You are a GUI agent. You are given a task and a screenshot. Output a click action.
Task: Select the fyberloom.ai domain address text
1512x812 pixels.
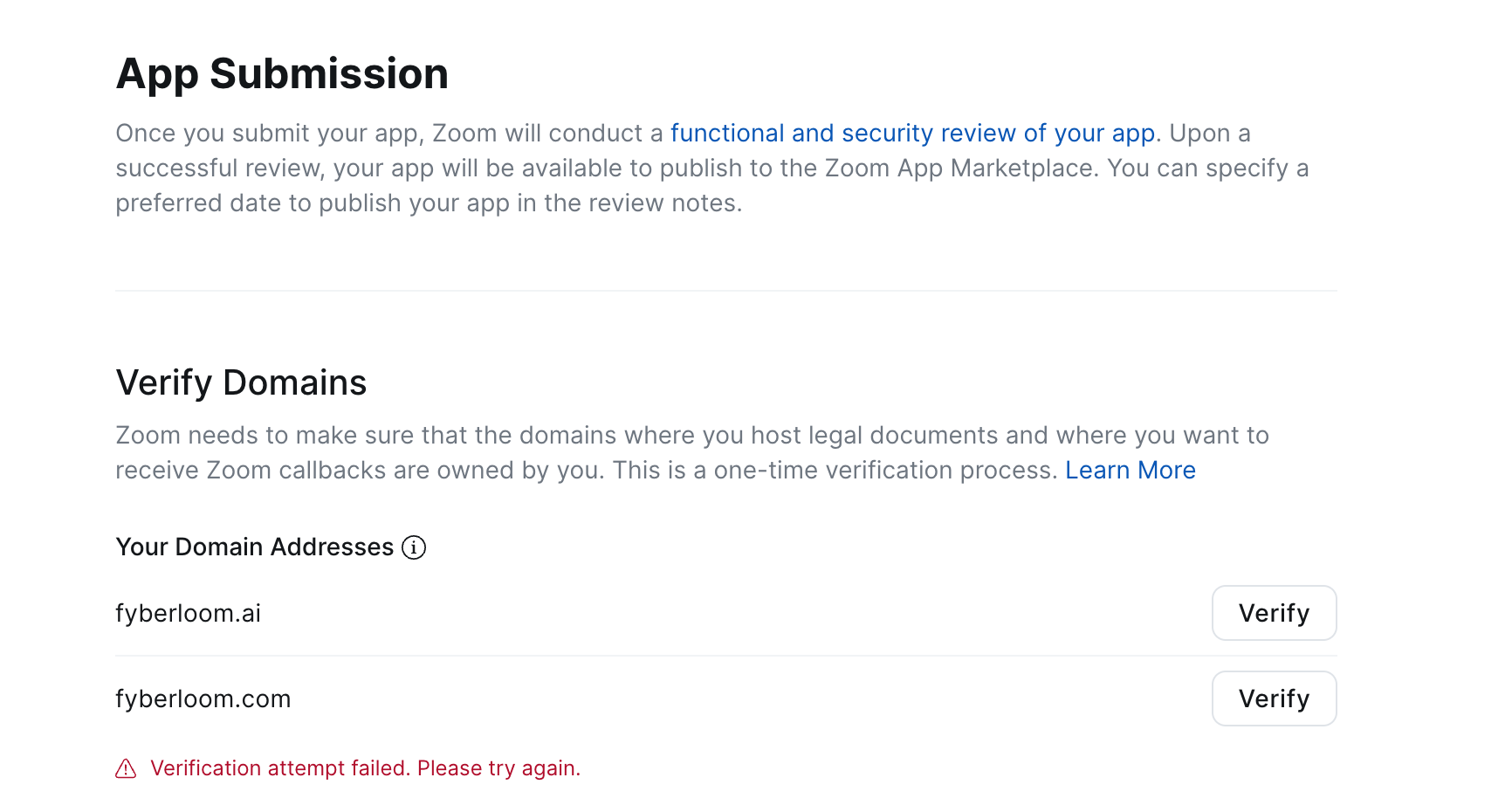[188, 613]
